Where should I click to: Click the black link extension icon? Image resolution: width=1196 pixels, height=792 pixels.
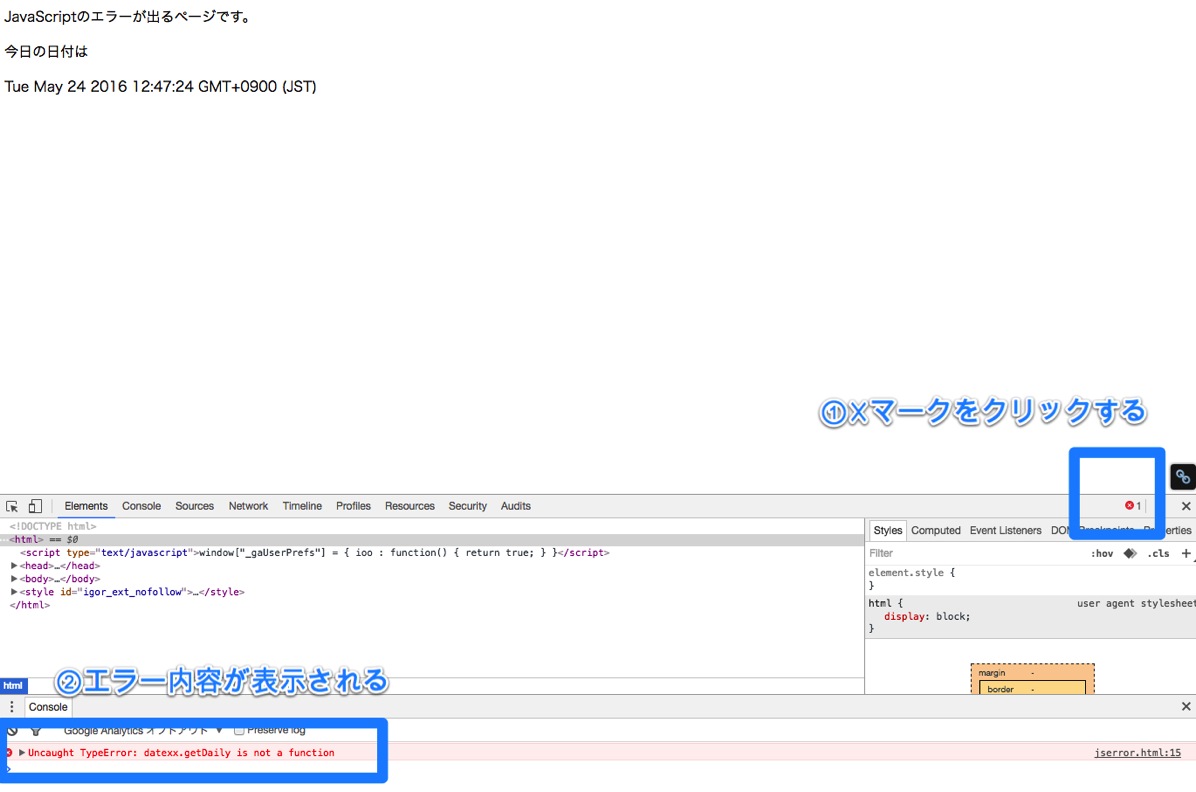[x=1182, y=478]
